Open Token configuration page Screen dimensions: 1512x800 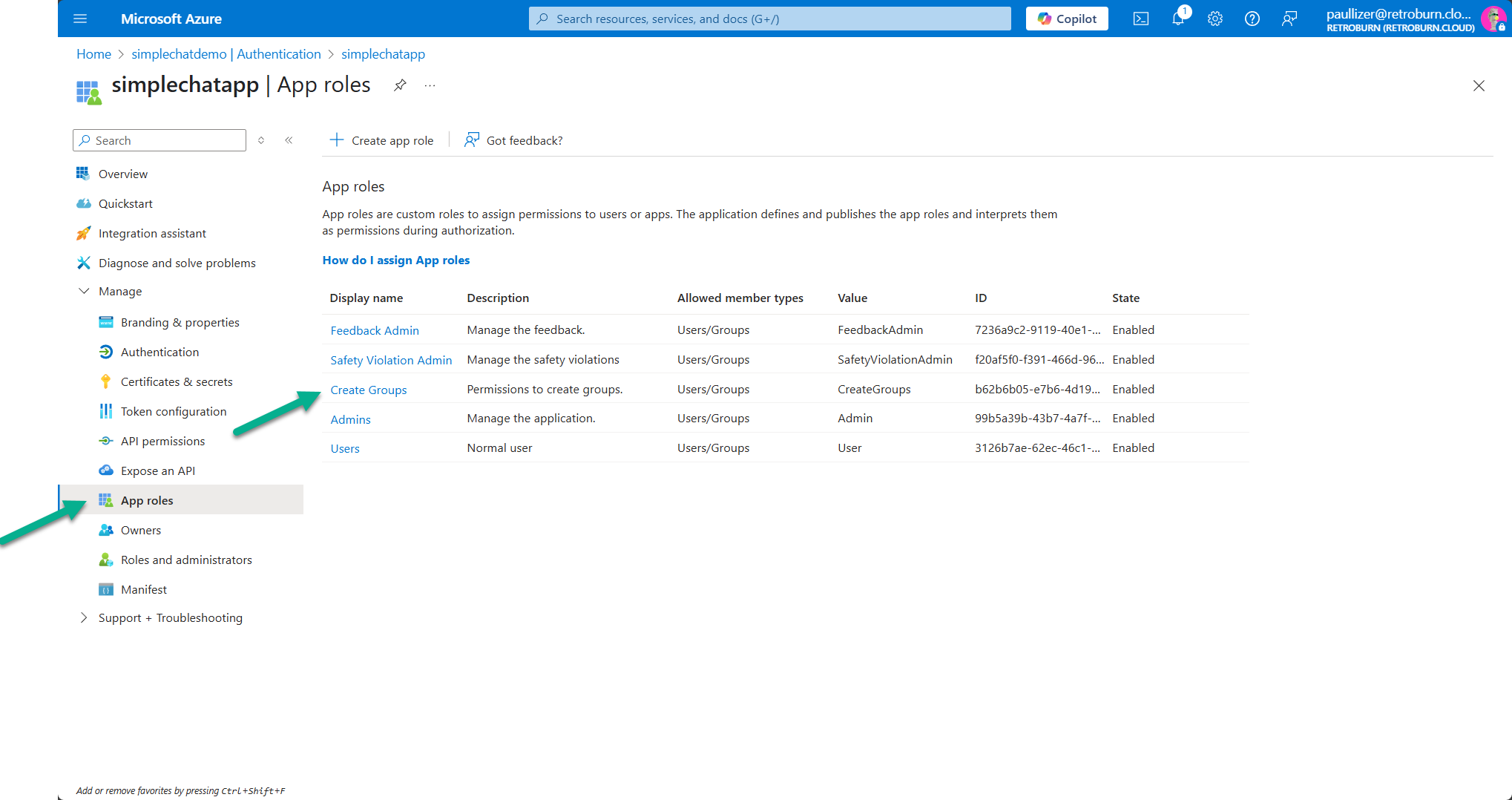coord(174,410)
